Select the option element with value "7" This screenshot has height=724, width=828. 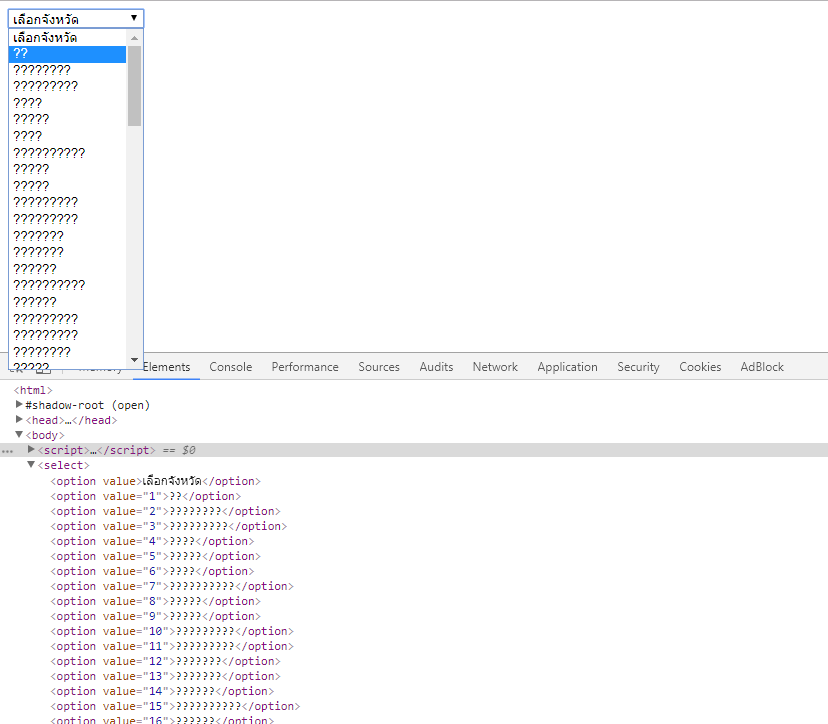pyautogui.click(x=172, y=586)
